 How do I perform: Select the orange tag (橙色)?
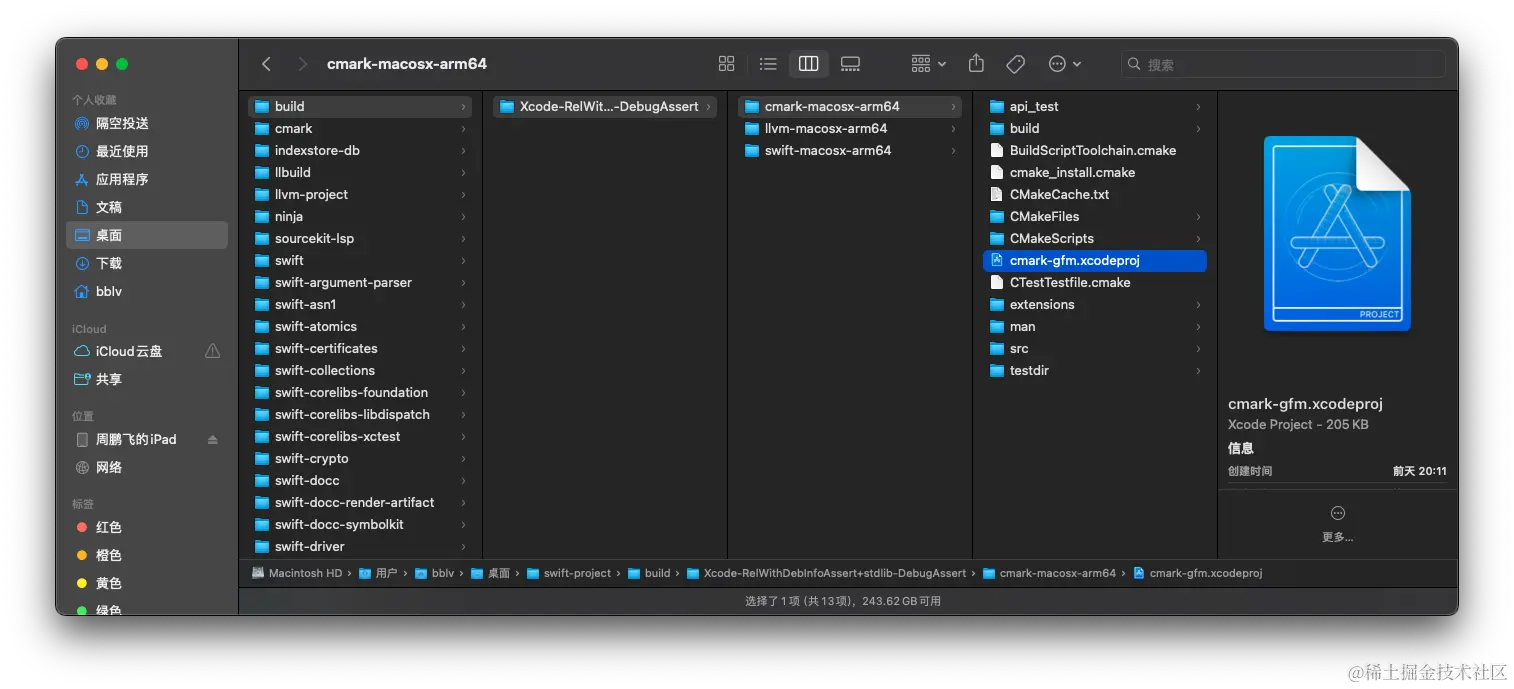[x=147, y=555]
